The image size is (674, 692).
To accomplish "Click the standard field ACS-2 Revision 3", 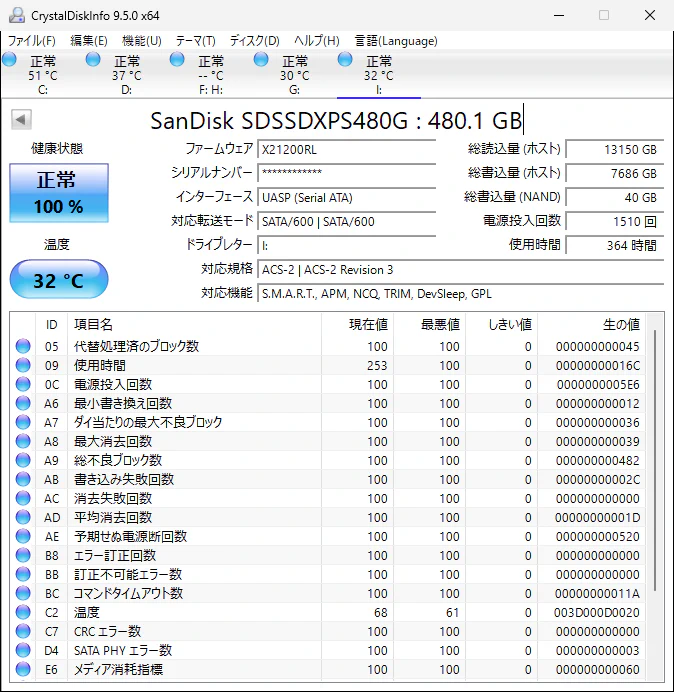I will [461, 270].
